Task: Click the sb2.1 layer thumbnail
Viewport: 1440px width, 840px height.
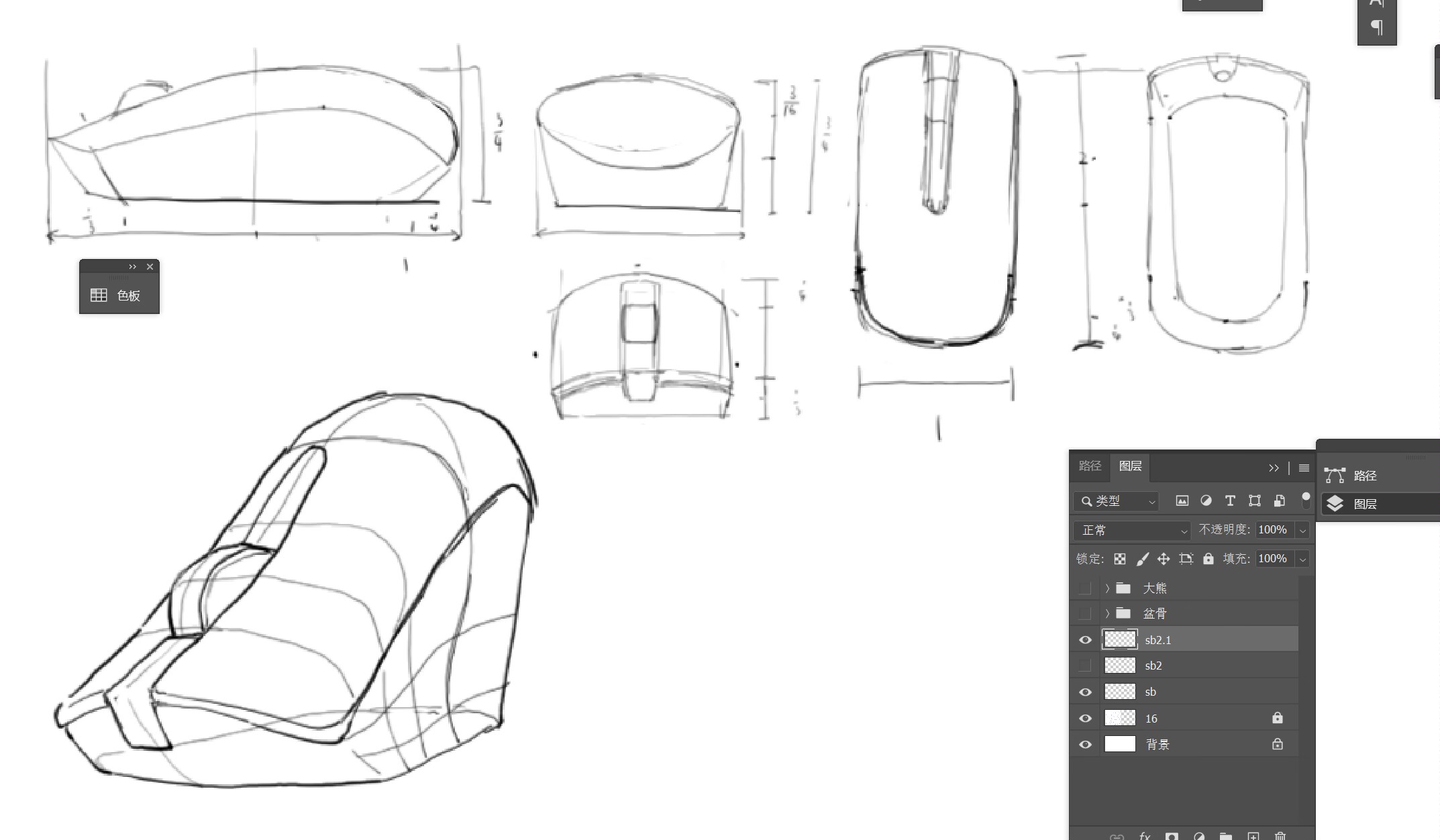Action: click(1120, 639)
